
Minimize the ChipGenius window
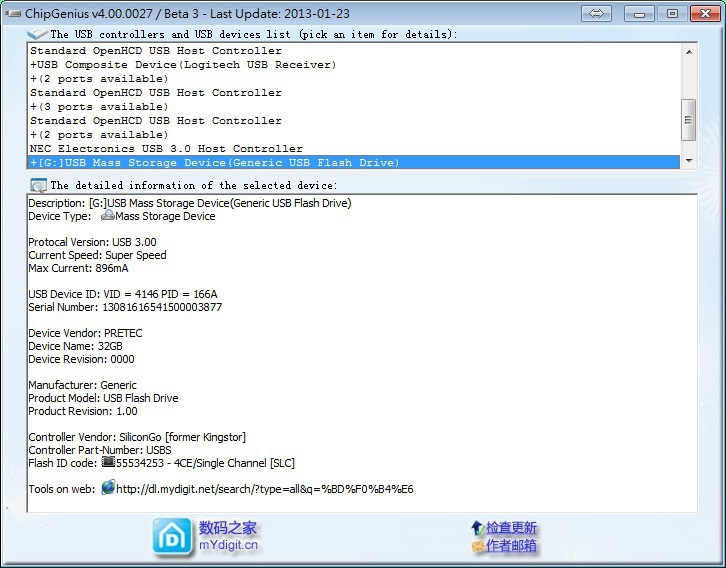tap(639, 13)
